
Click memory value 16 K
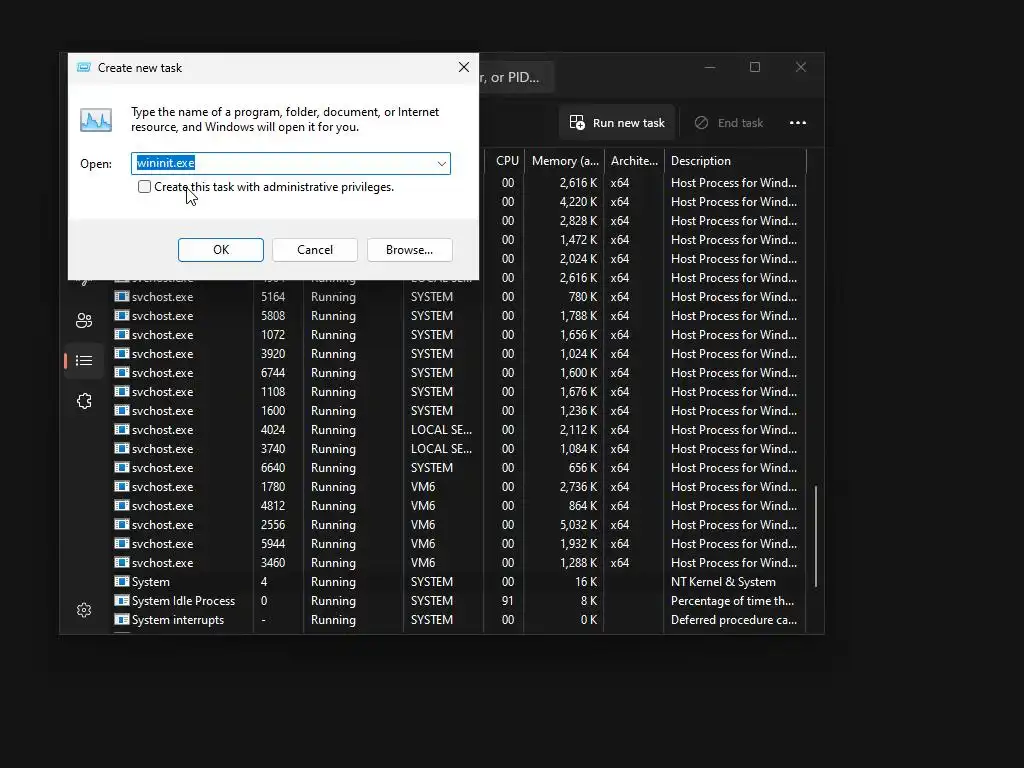coord(586,582)
